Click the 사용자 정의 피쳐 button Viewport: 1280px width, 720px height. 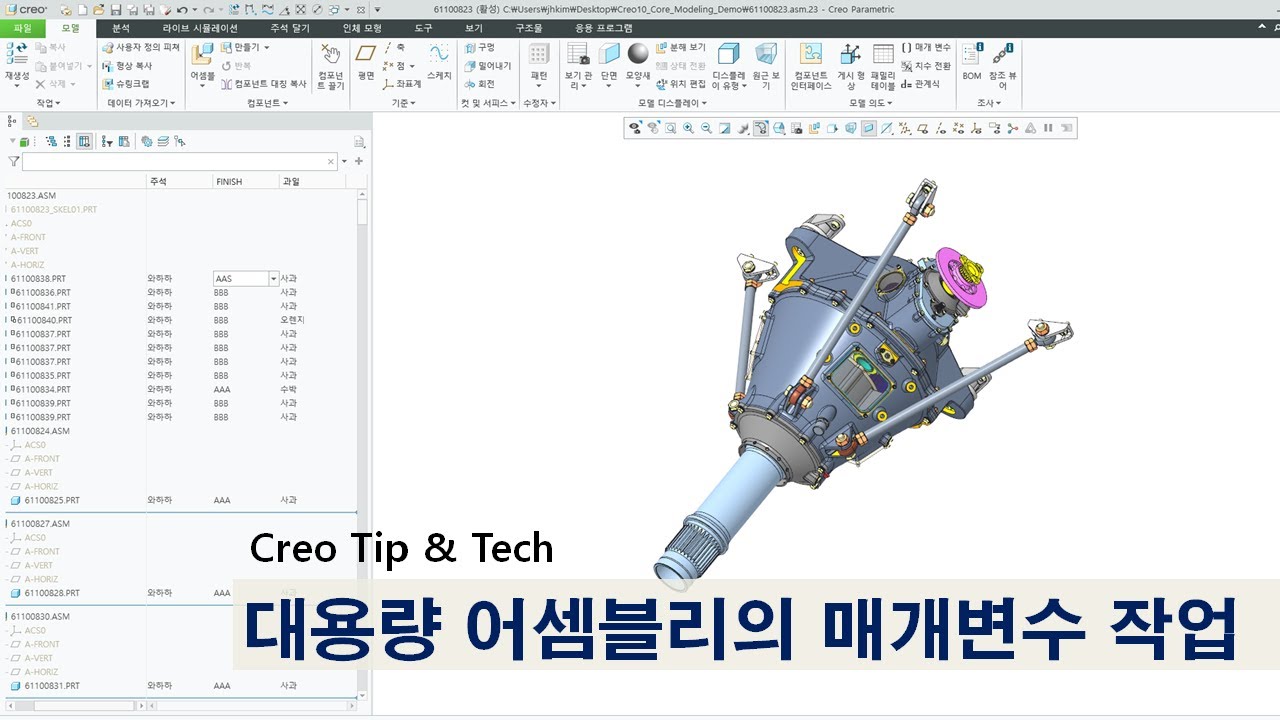click(x=141, y=47)
